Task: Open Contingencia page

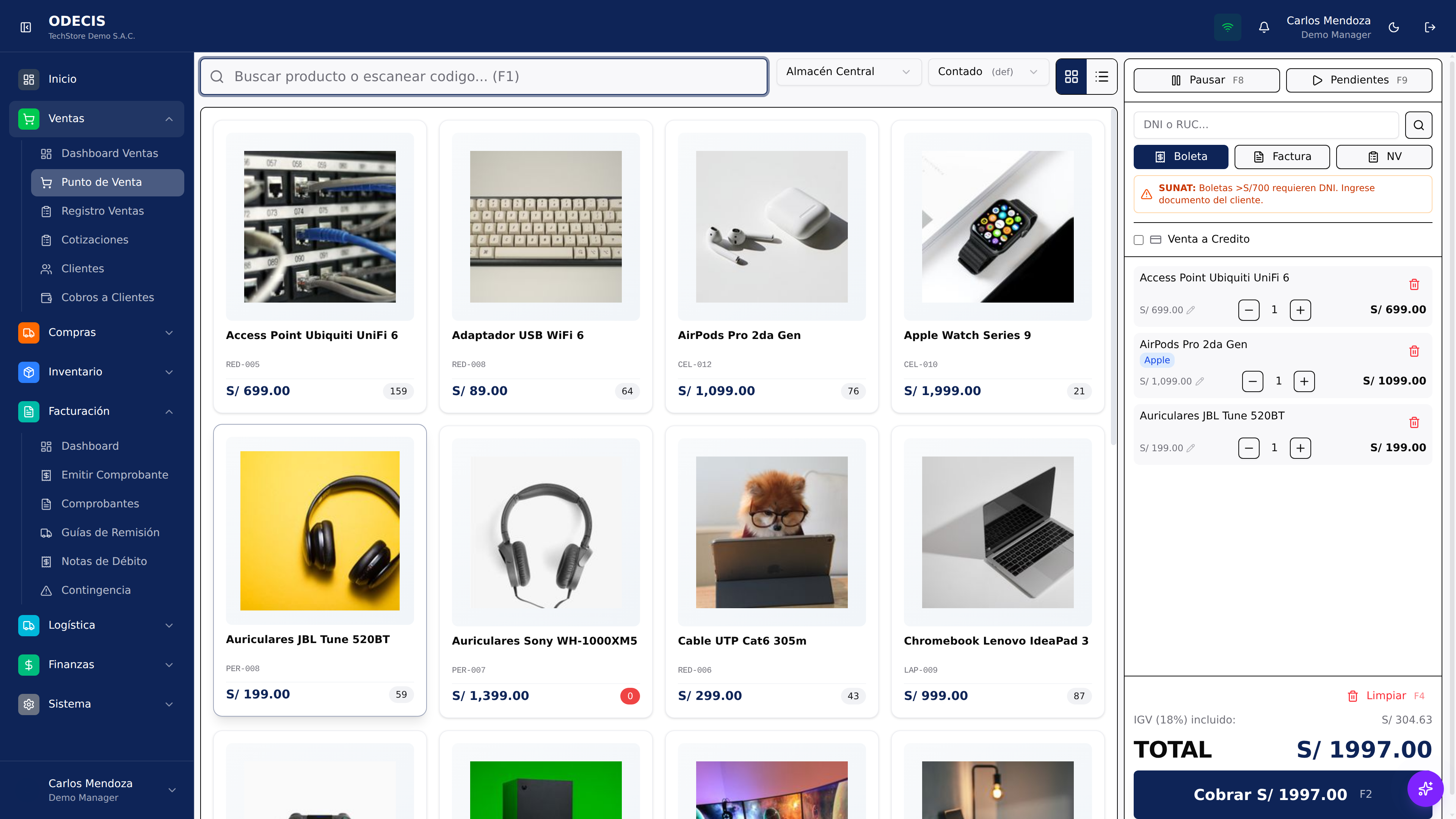Action: [x=107, y=591]
